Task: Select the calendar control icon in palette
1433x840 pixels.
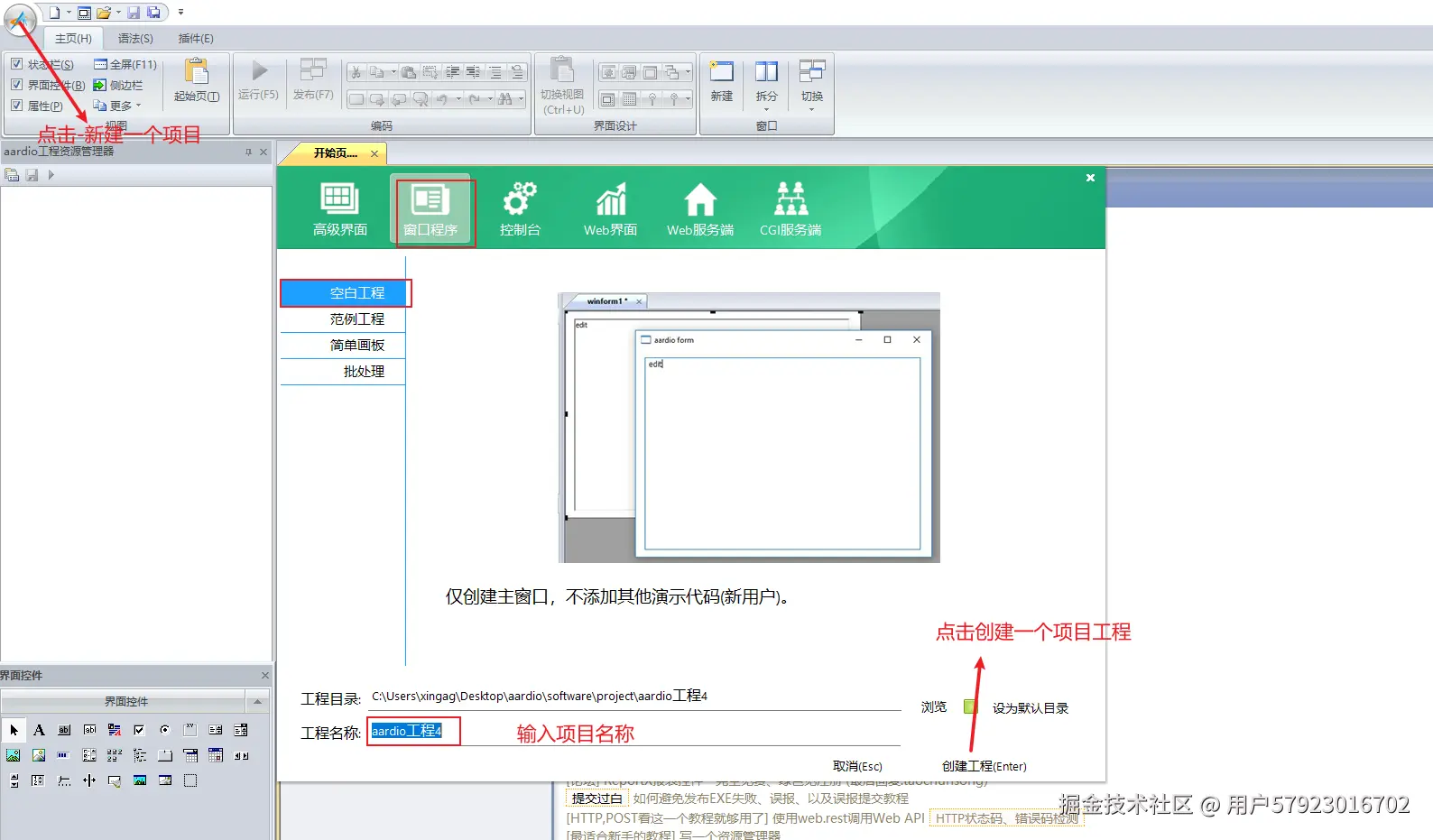Action: (x=216, y=755)
